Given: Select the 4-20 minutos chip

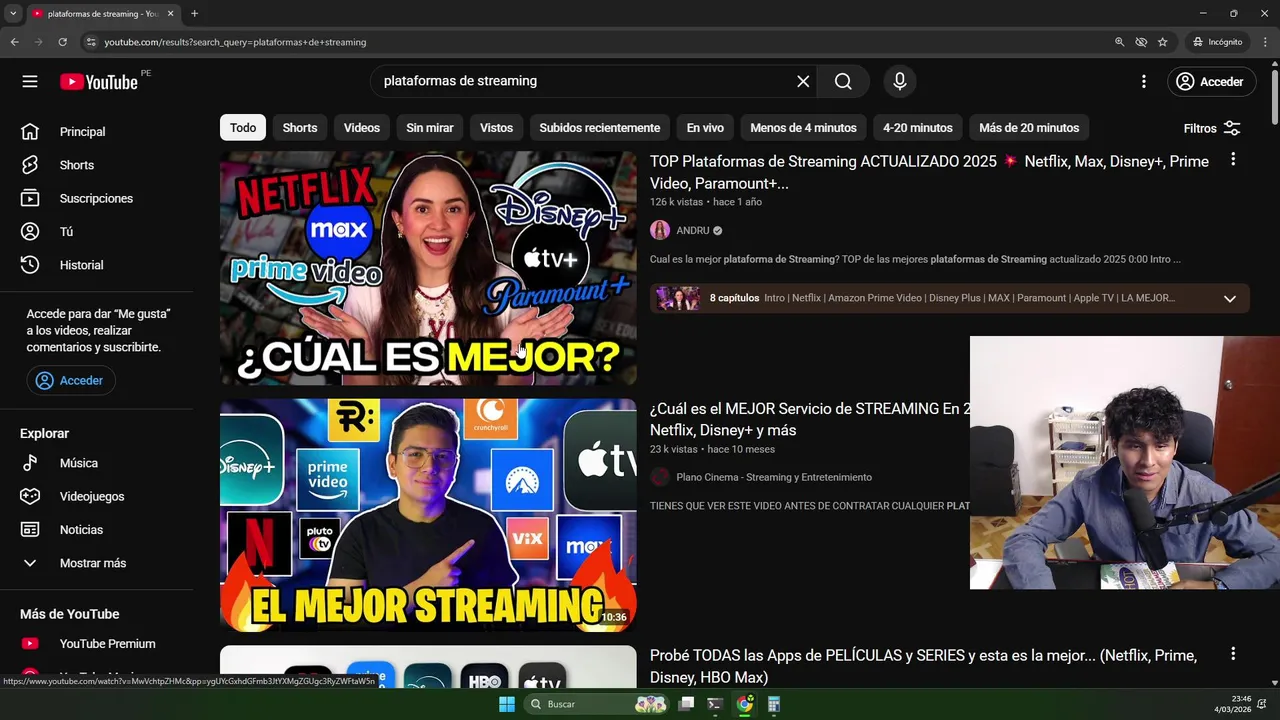Looking at the screenshot, I should (918, 128).
